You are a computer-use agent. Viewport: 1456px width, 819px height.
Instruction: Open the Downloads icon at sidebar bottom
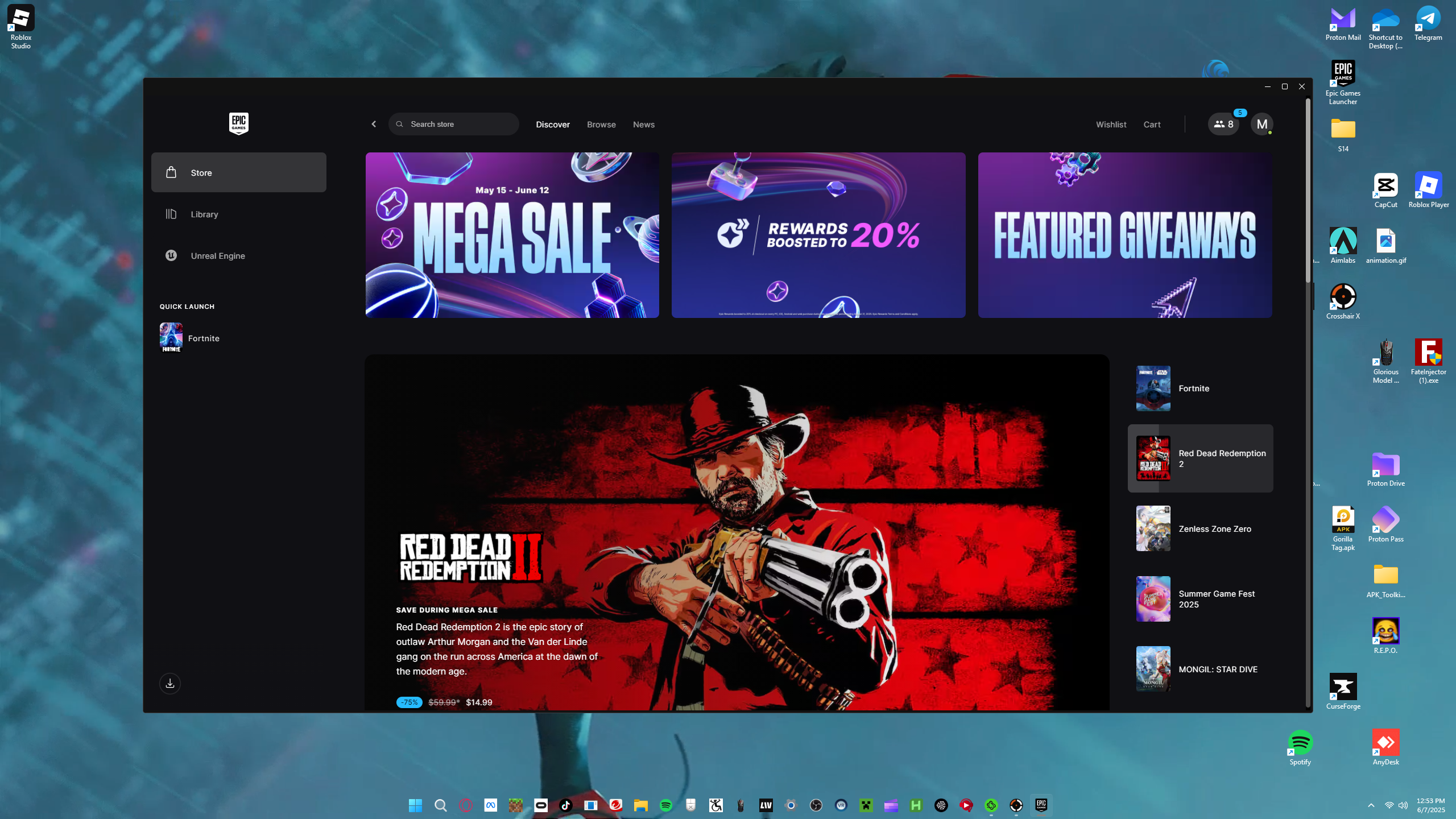point(169,683)
